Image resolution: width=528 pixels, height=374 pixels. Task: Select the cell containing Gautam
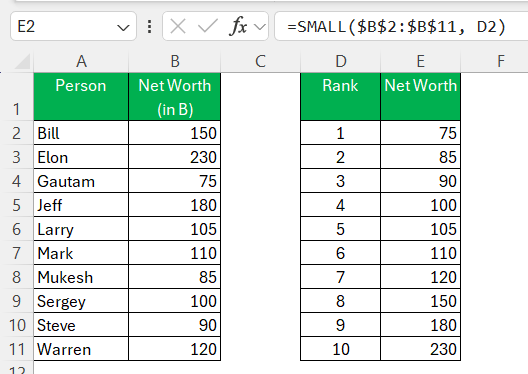81,181
